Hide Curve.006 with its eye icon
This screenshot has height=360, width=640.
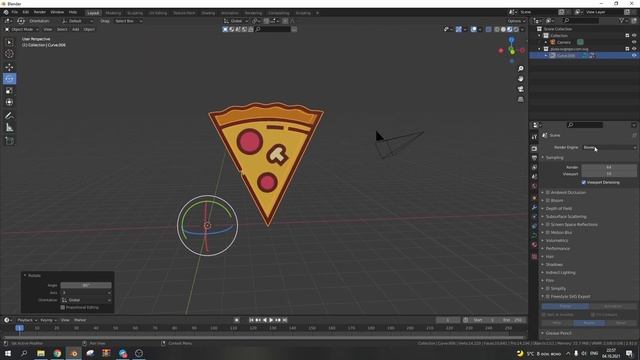634,56
